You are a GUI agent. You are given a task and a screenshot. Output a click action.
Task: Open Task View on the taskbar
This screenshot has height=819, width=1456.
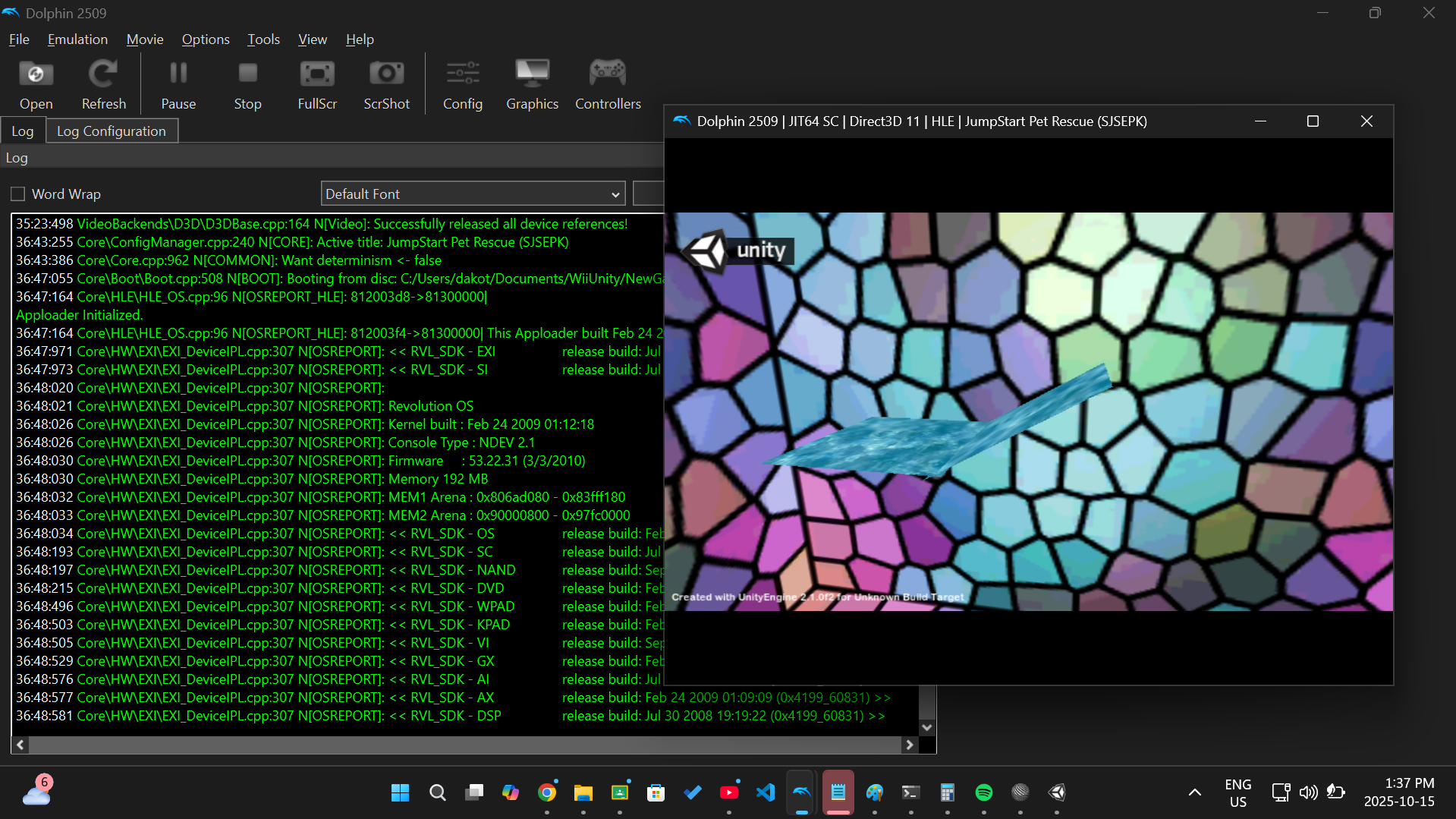474,792
